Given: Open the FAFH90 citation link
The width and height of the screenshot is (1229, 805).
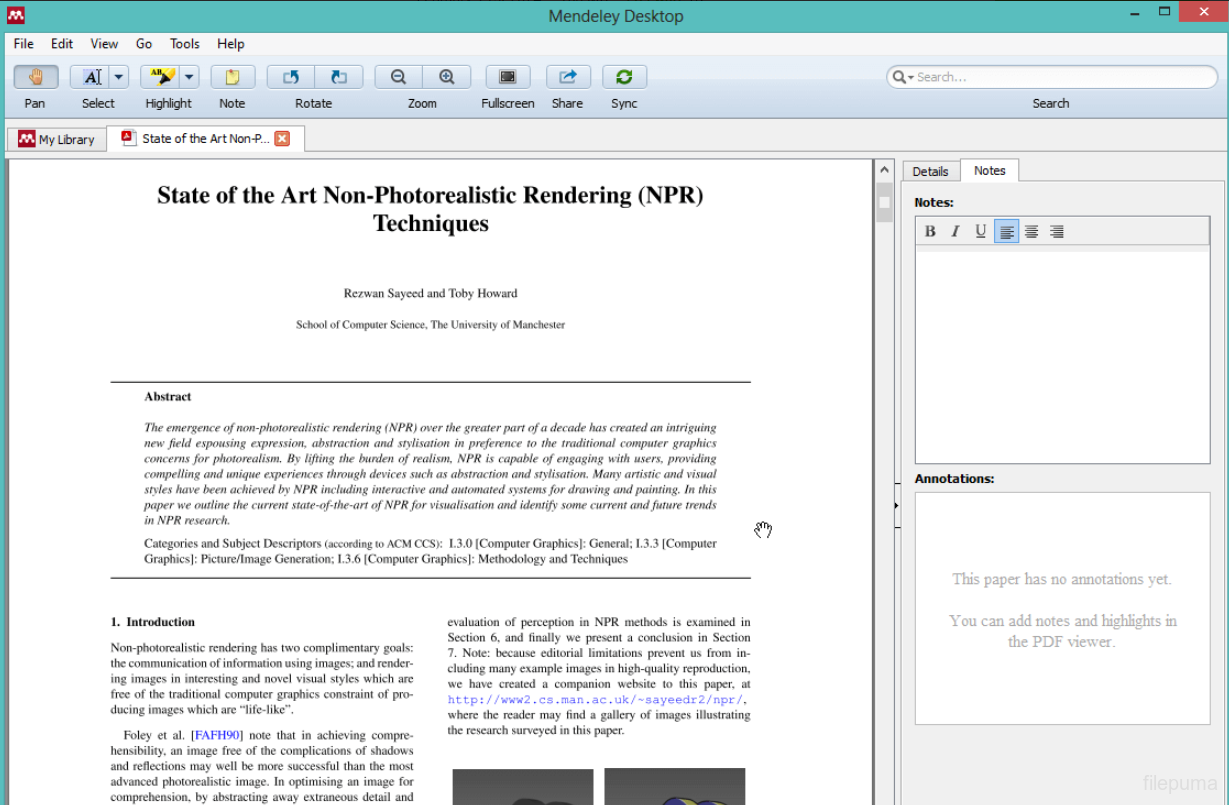Looking at the screenshot, I should 218,735.
